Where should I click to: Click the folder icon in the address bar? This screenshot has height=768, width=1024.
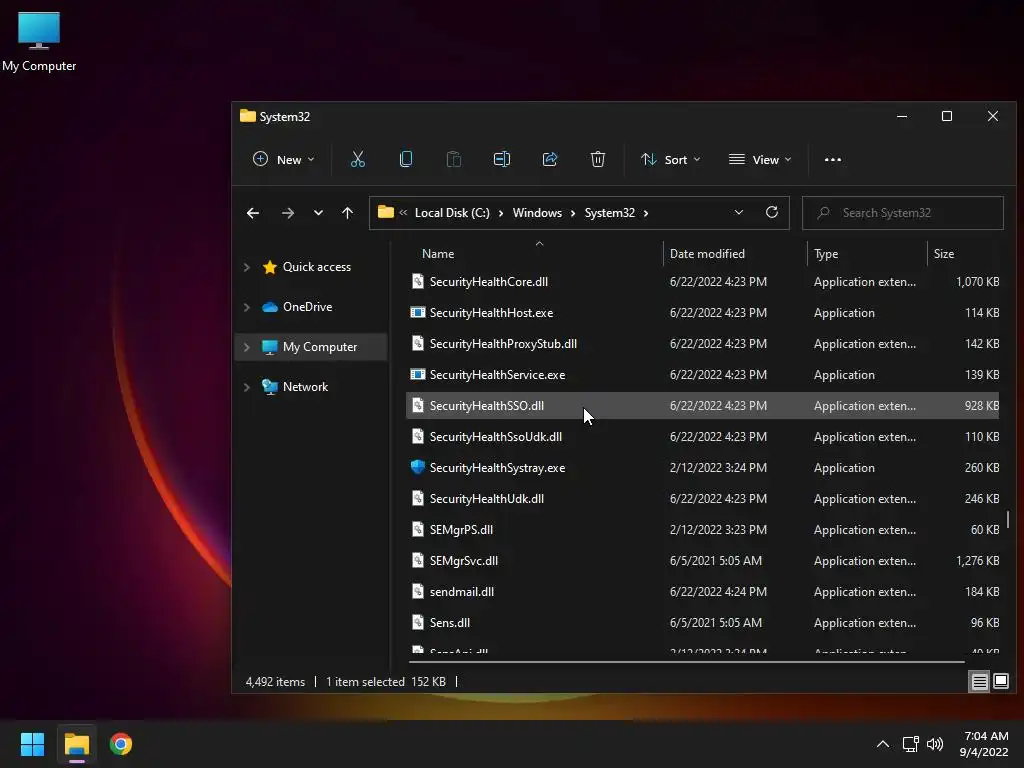(x=385, y=212)
